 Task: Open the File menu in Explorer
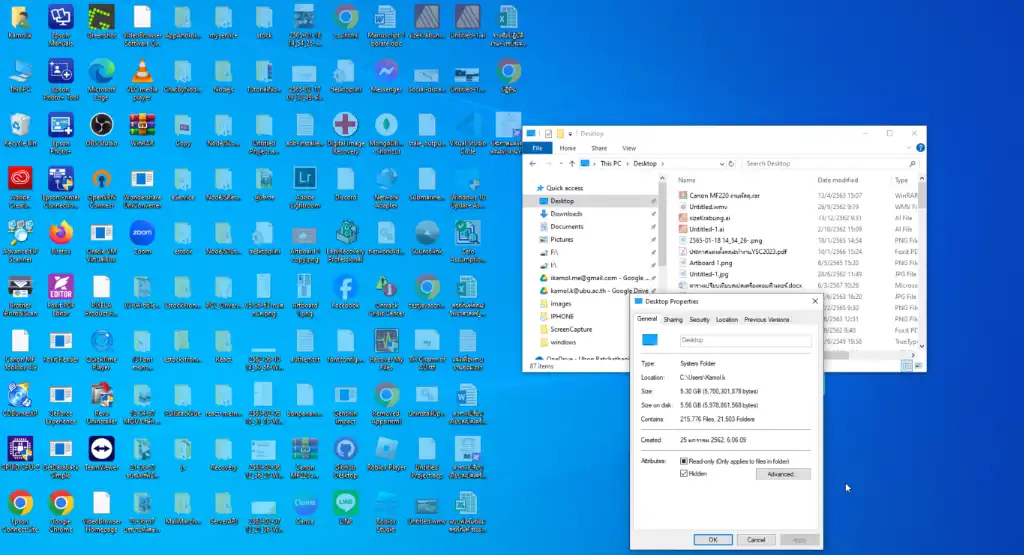(537, 148)
